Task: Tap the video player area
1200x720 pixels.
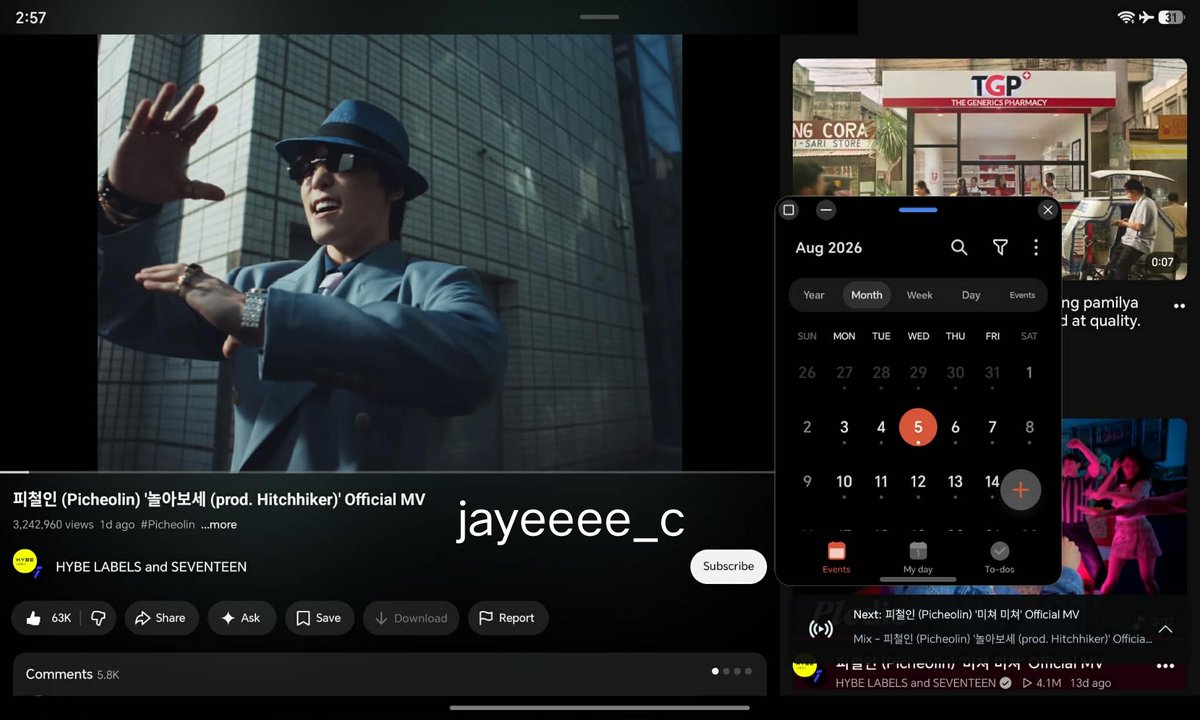Action: [x=389, y=253]
